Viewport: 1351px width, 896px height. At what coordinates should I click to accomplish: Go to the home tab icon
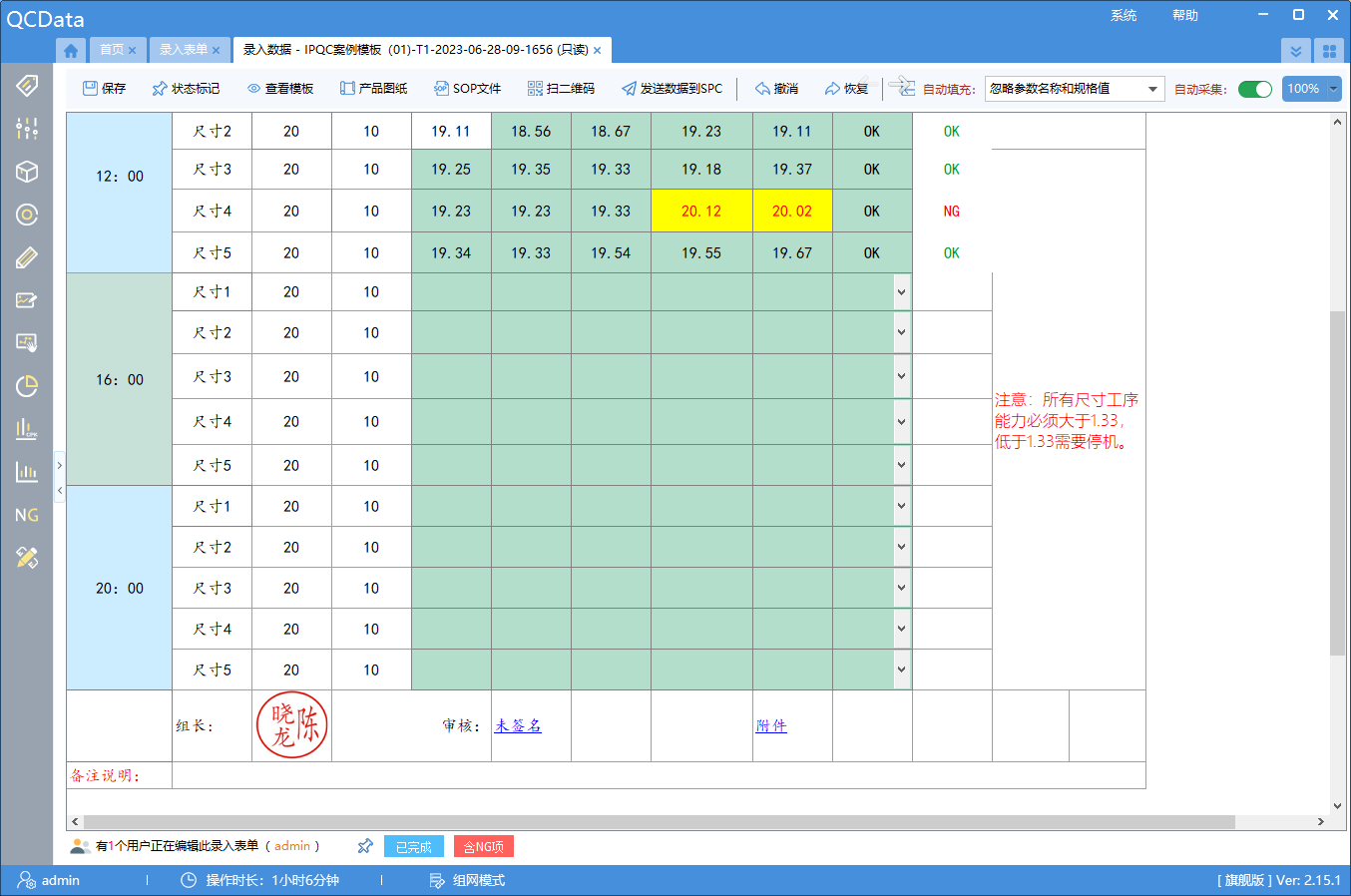tap(71, 50)
